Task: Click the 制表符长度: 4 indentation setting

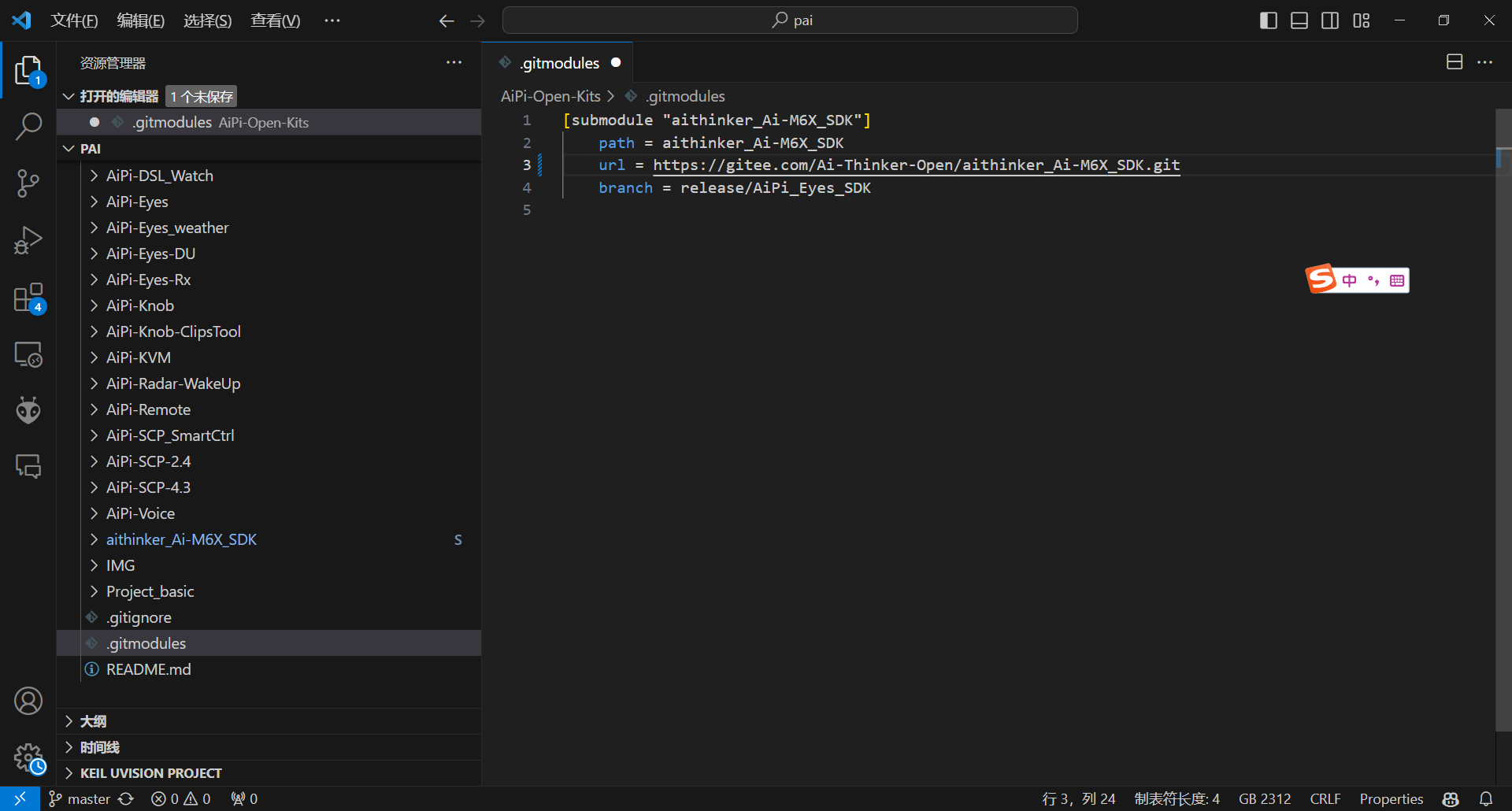Action: [1177, 798]
